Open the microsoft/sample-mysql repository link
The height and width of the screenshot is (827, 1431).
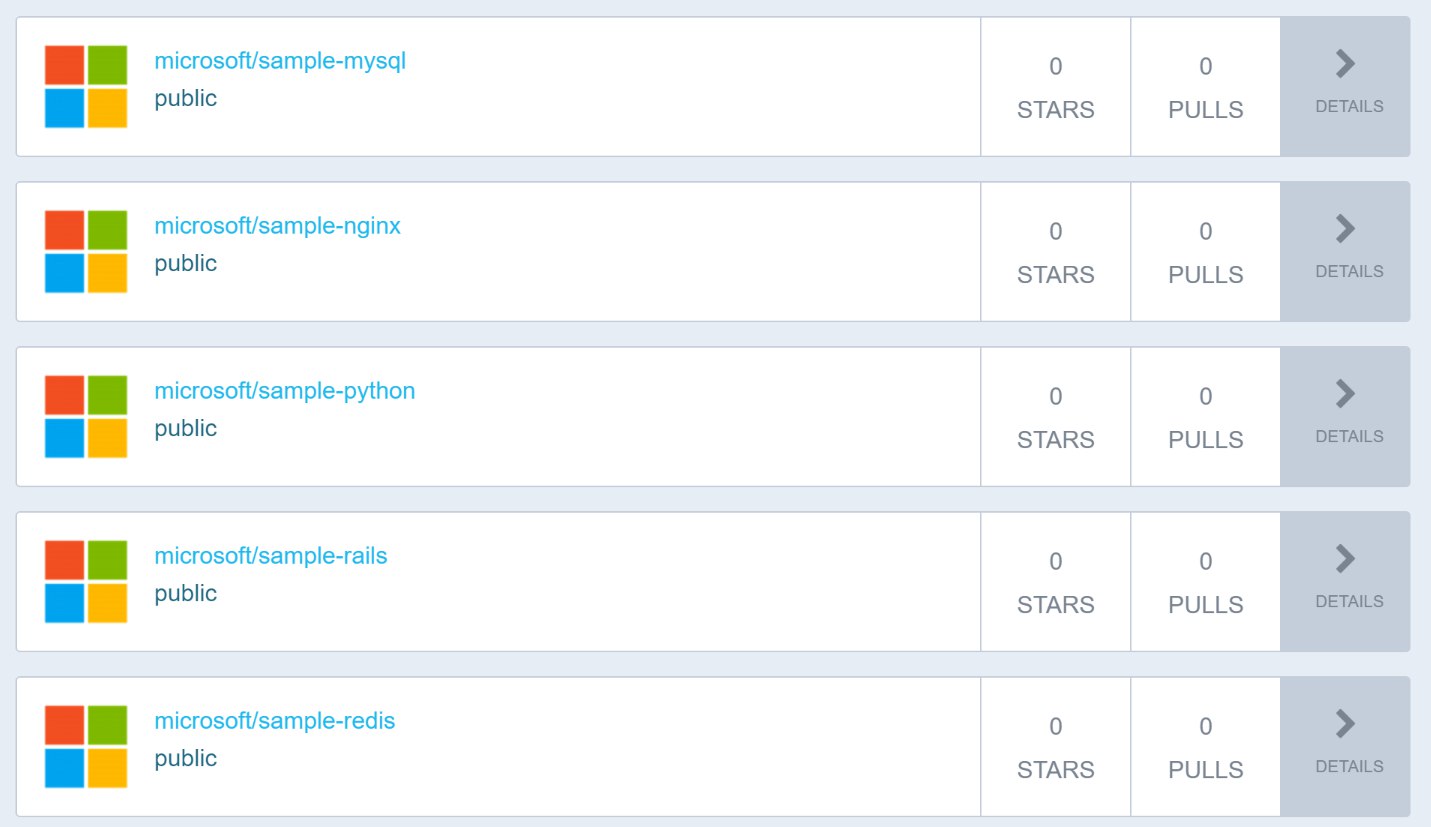tap(280, 61)
